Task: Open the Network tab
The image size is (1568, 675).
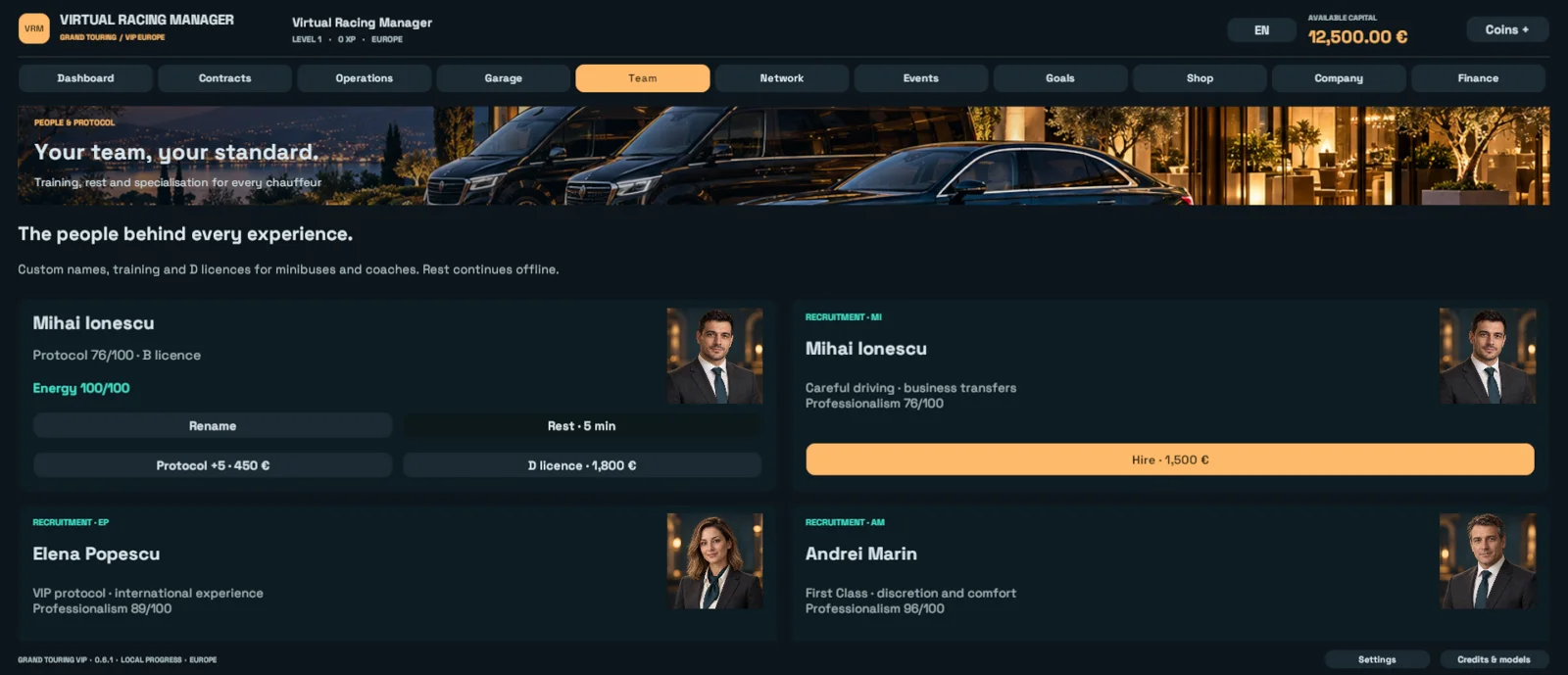Action: point(782,78)
